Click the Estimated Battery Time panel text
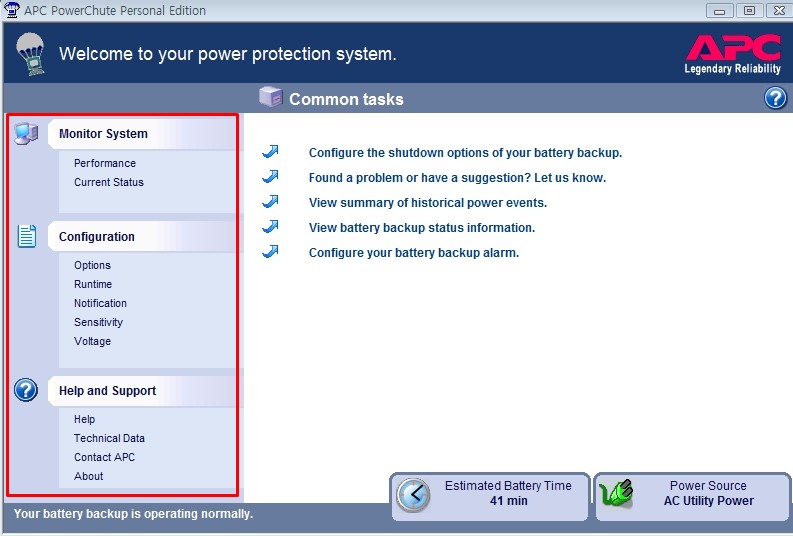The height and width of the screenshot is (536, 793). 508,493
